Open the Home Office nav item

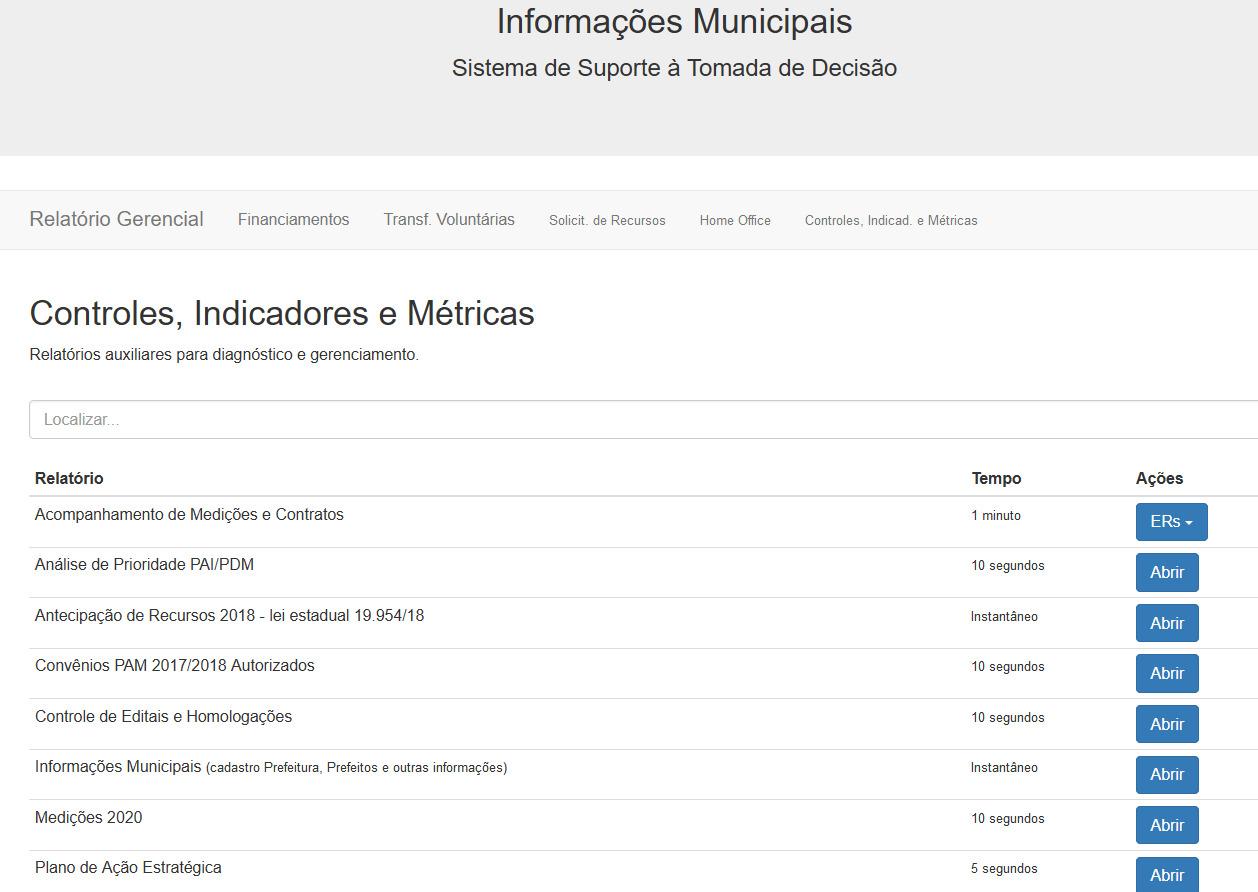[x=735, y=220]
